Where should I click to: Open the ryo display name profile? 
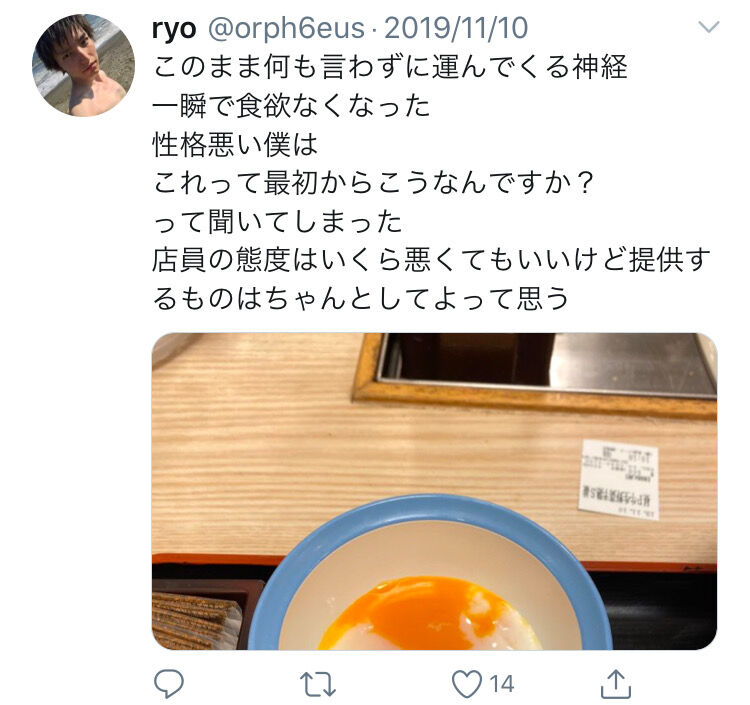(x=174, y=28)
